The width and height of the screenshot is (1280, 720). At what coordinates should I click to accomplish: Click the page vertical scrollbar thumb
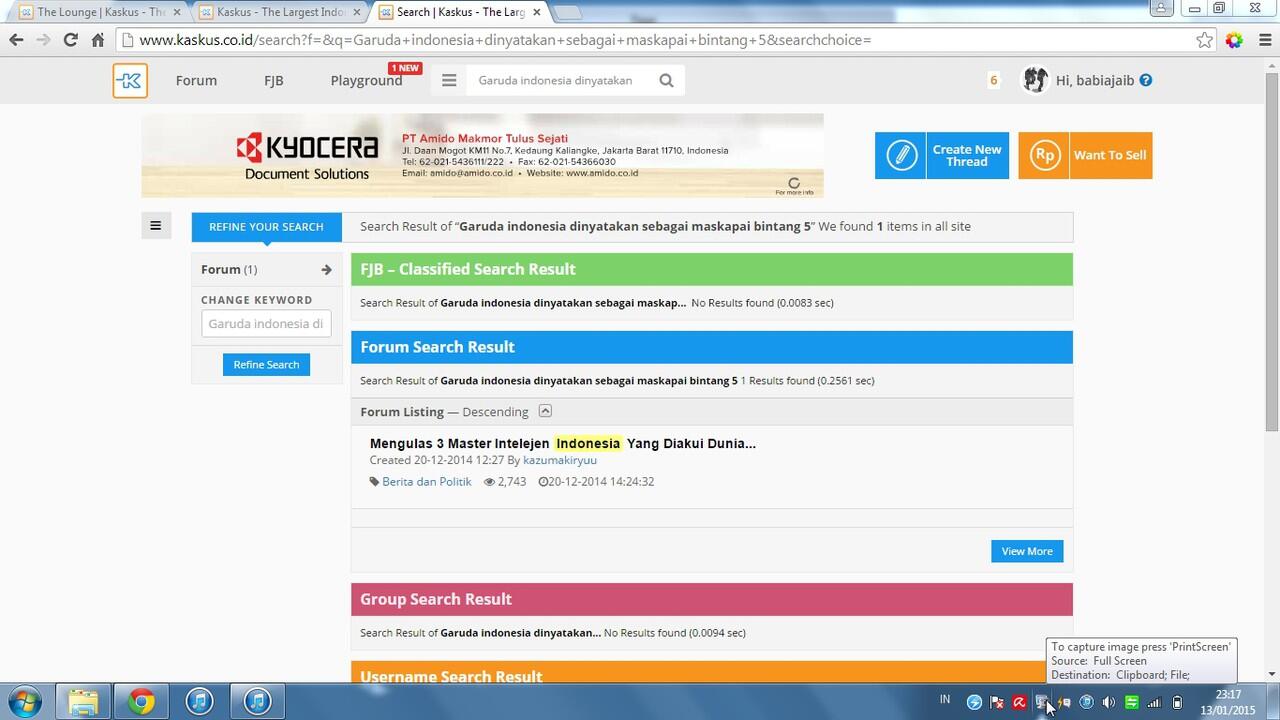[1272, 252]
